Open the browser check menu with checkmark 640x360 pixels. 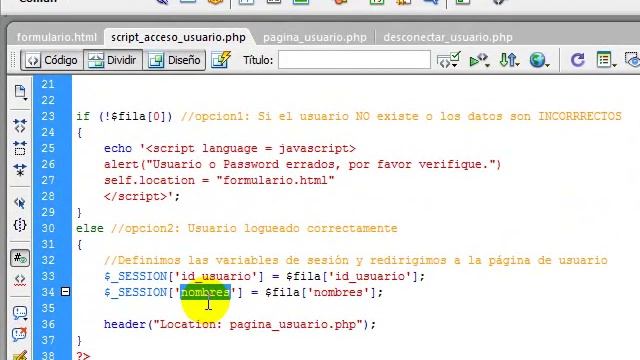pos(449,60)
